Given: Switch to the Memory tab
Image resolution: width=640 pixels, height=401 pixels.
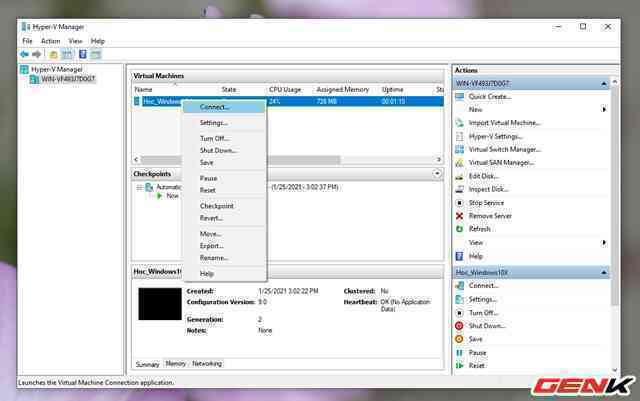Looking at the screenshot, I should click(x=176, y=363).
